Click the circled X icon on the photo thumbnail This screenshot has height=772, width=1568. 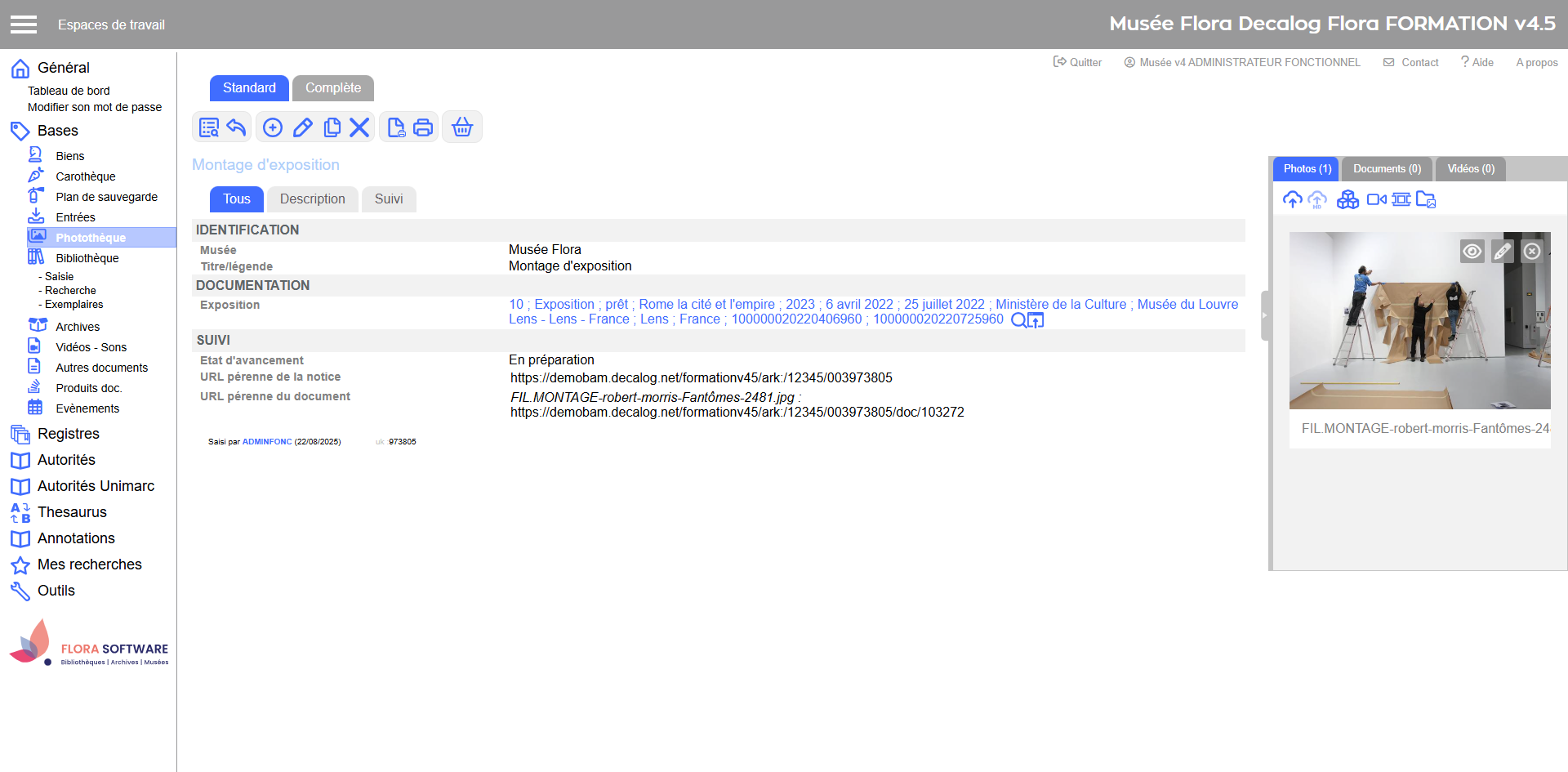(x=1532, y=252)
